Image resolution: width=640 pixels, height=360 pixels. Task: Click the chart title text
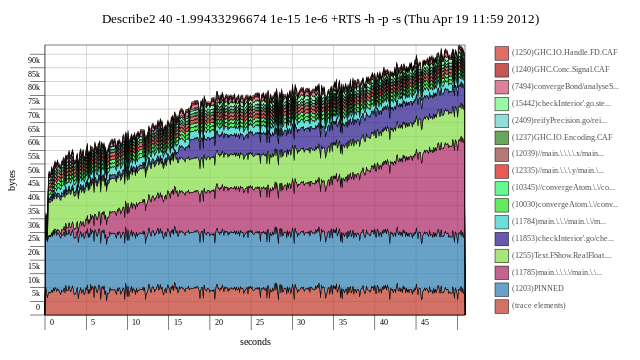click(320, 19)
